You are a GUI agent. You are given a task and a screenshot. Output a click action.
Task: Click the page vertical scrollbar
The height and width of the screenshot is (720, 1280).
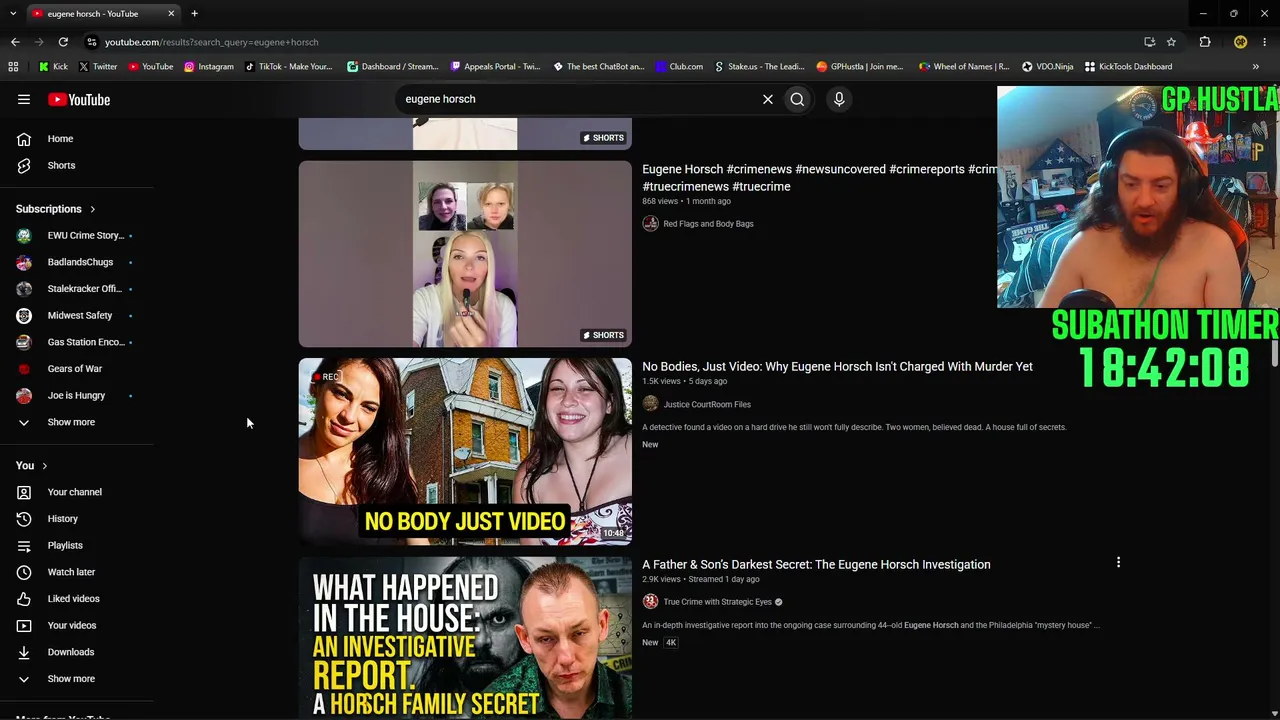pyautogui.click(x=1275, y=352)
